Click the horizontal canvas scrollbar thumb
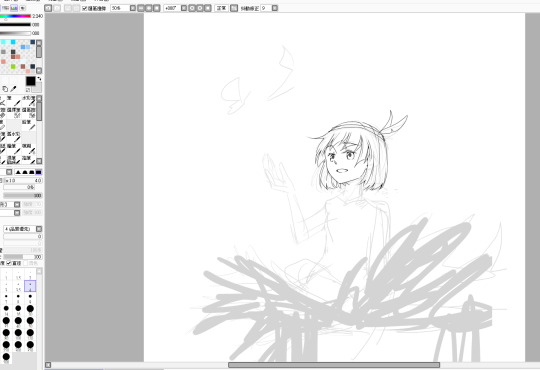 pos(334,365)
